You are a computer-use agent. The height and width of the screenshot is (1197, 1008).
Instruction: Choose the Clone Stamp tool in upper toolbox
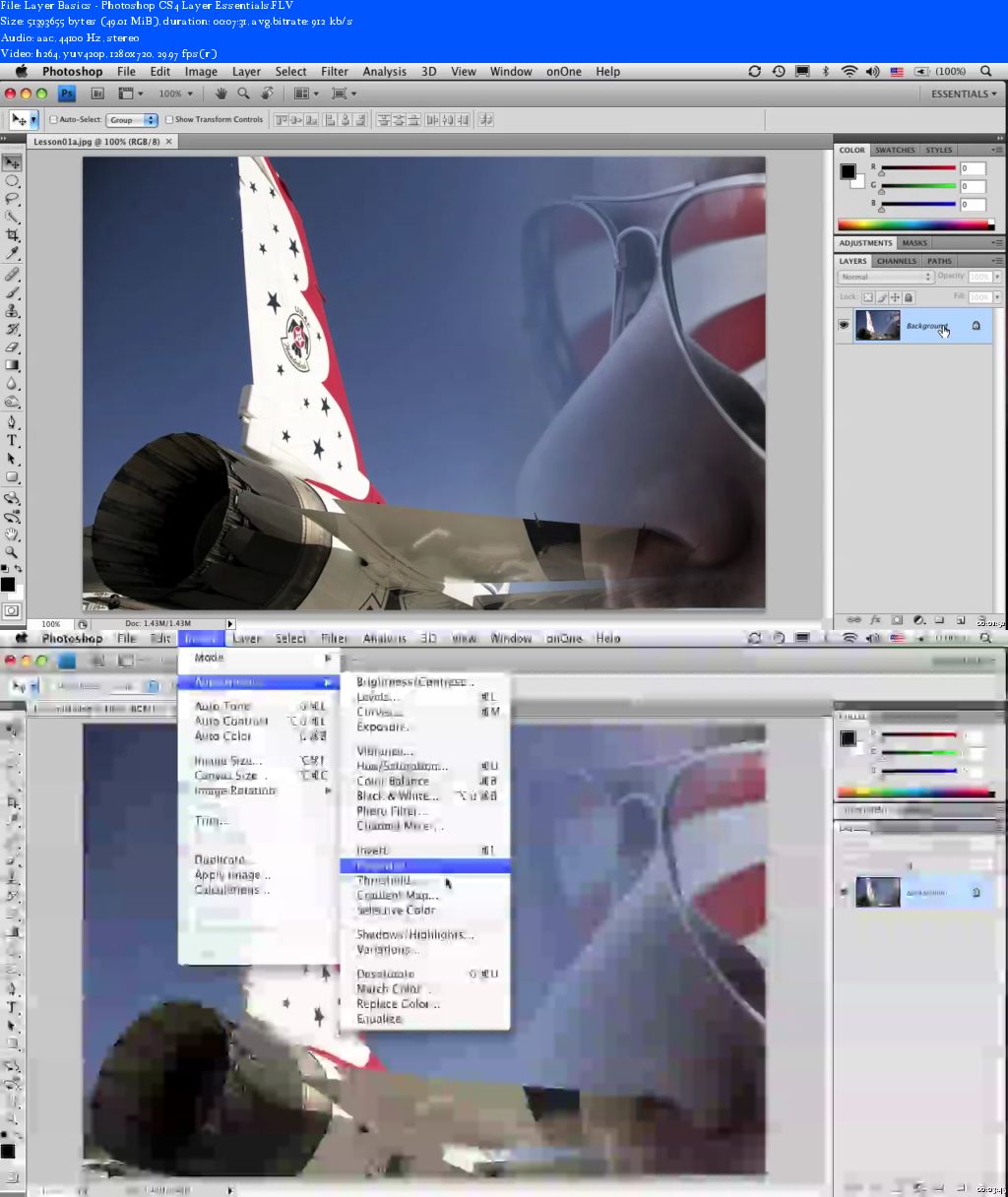coord(12,310)
